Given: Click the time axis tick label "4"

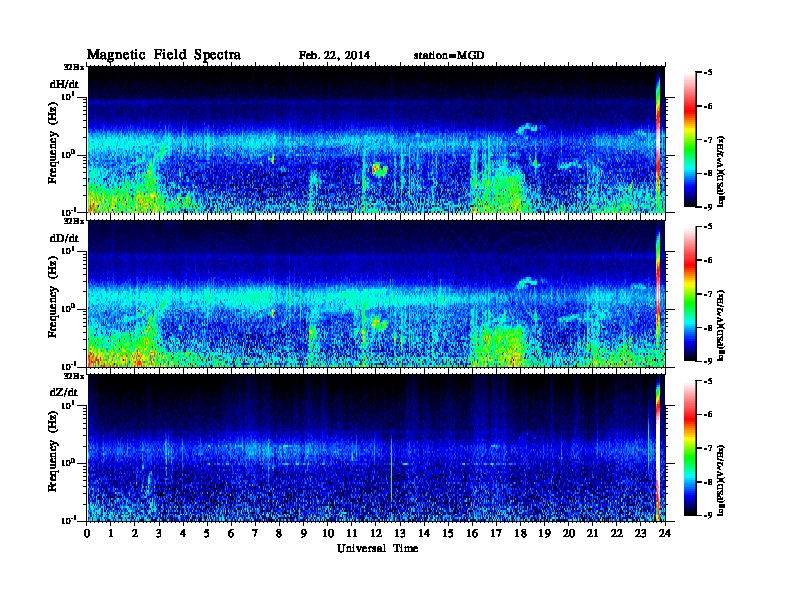Looking at the screenshot, I should (183, 533).
